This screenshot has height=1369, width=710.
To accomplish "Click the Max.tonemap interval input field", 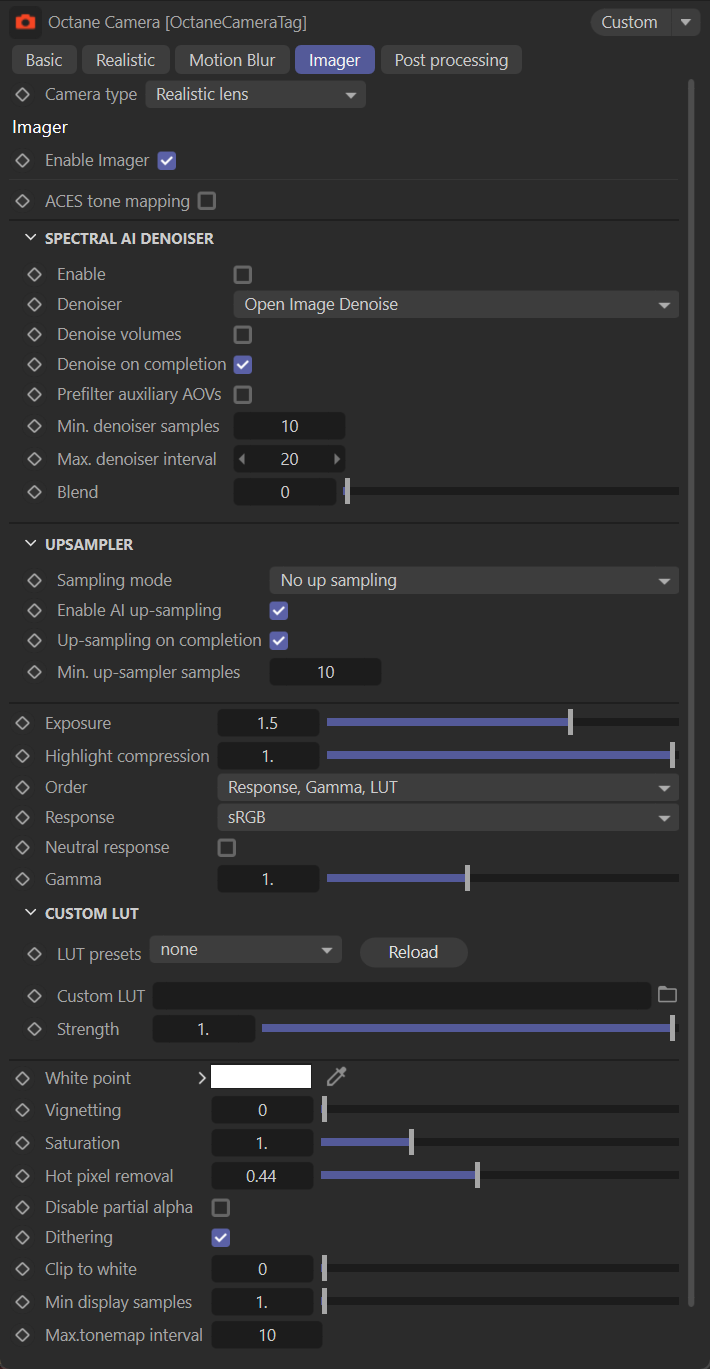I will coord(267,1335).
